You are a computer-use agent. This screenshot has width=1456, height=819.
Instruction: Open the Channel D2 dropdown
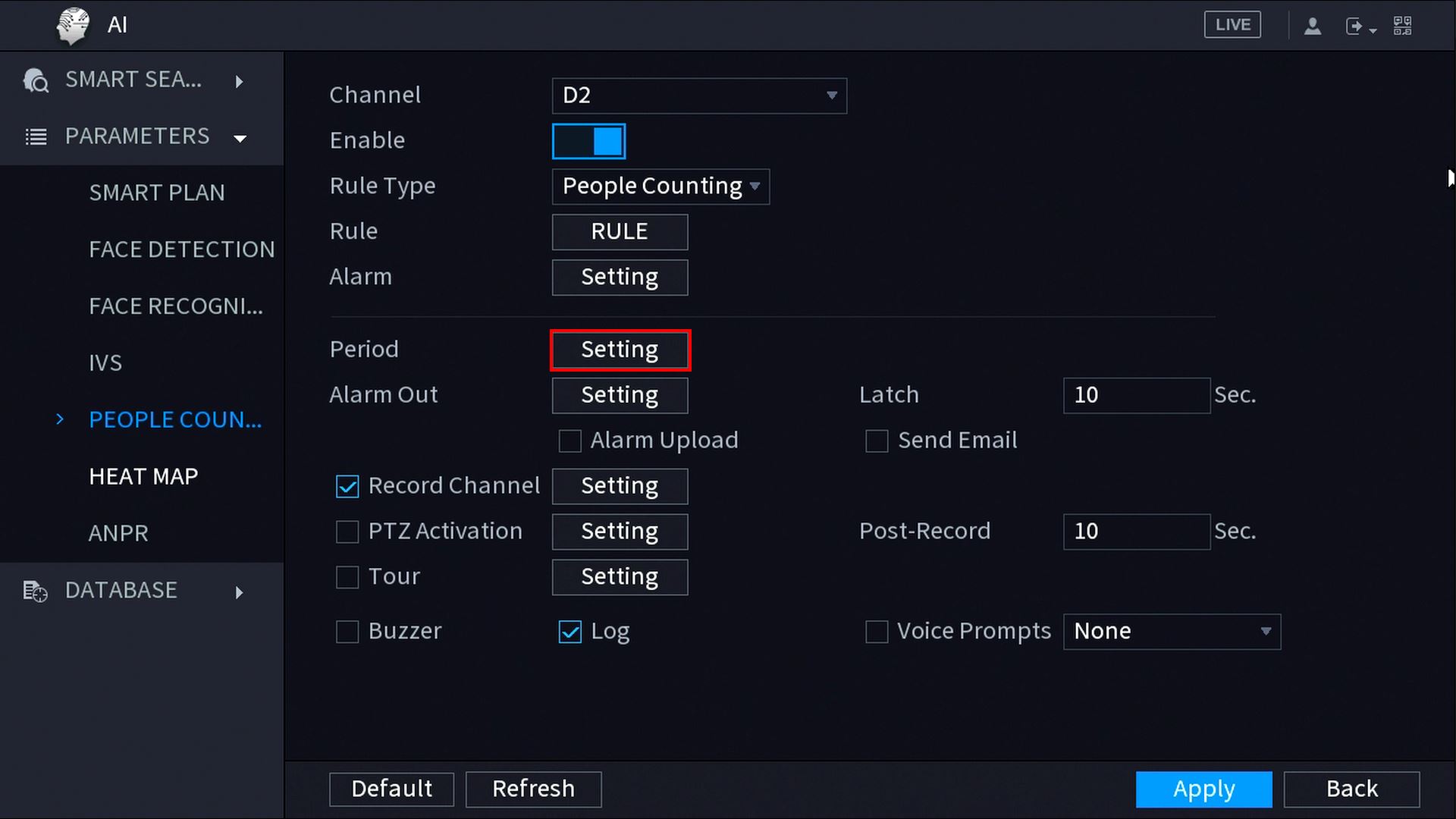tap(699, 96)
